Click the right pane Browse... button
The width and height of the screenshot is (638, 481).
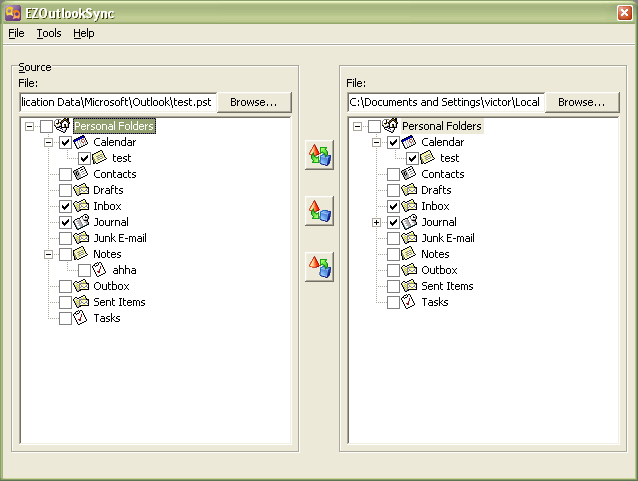click(582, 102)
